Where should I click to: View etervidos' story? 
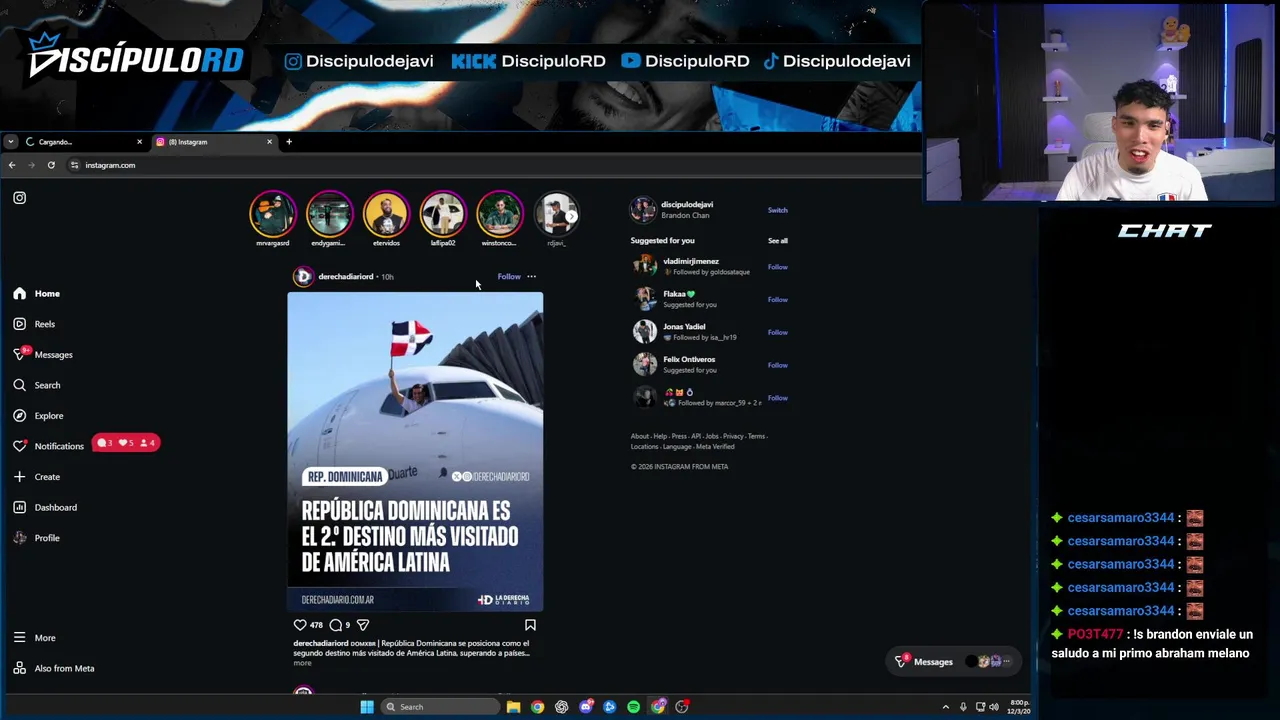386,214
